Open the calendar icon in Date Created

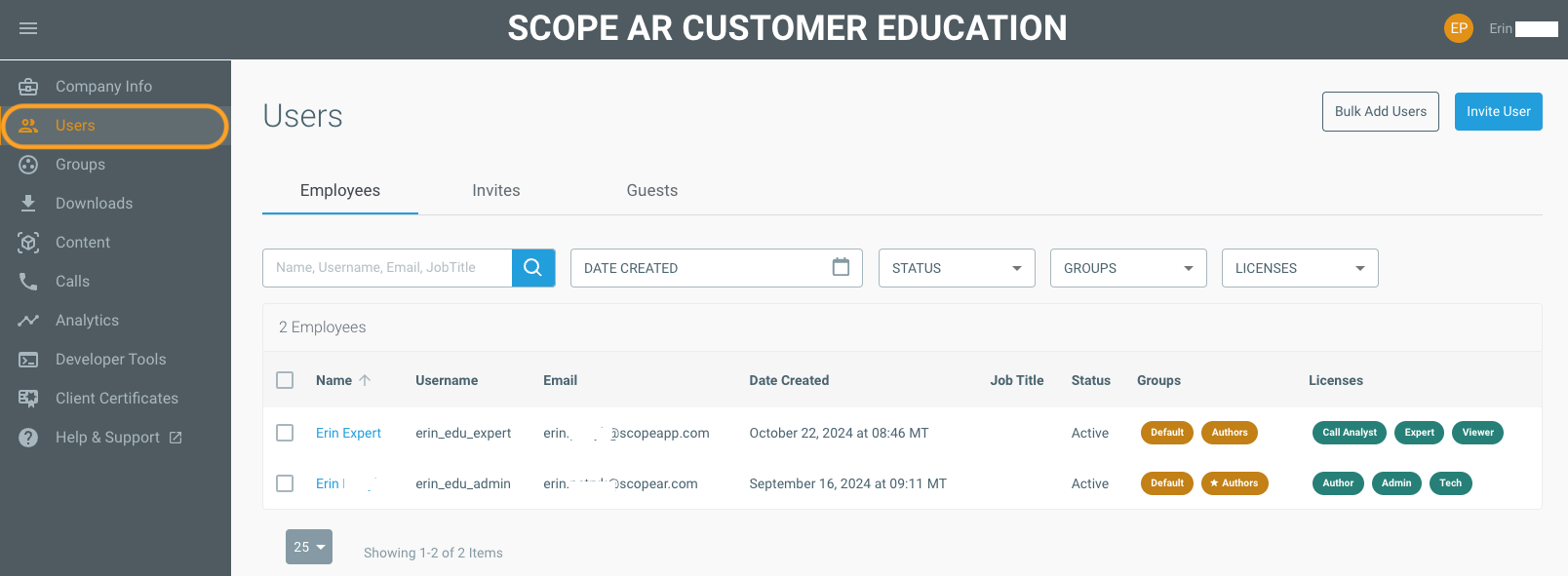[x=841, y=267]
